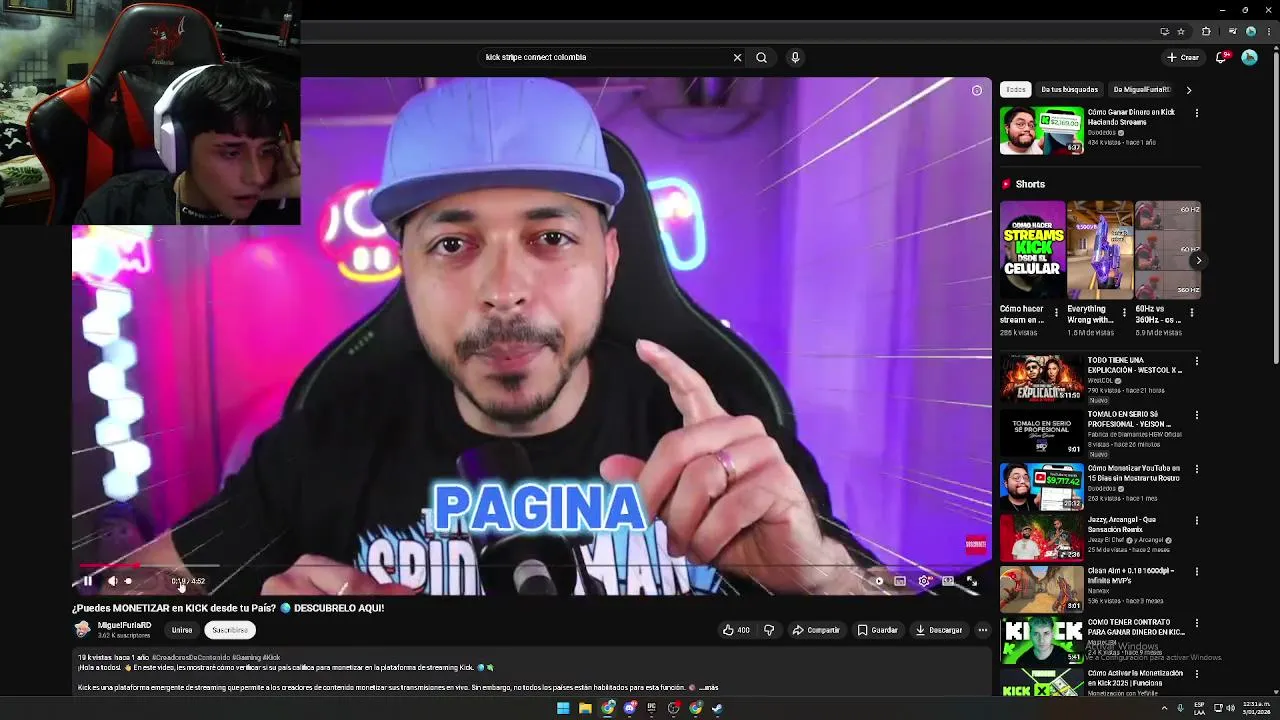The height and width of the screenshot is (720, 1280).
Task: Enter fullscreen mode on the video
Action: coord(971,581)
